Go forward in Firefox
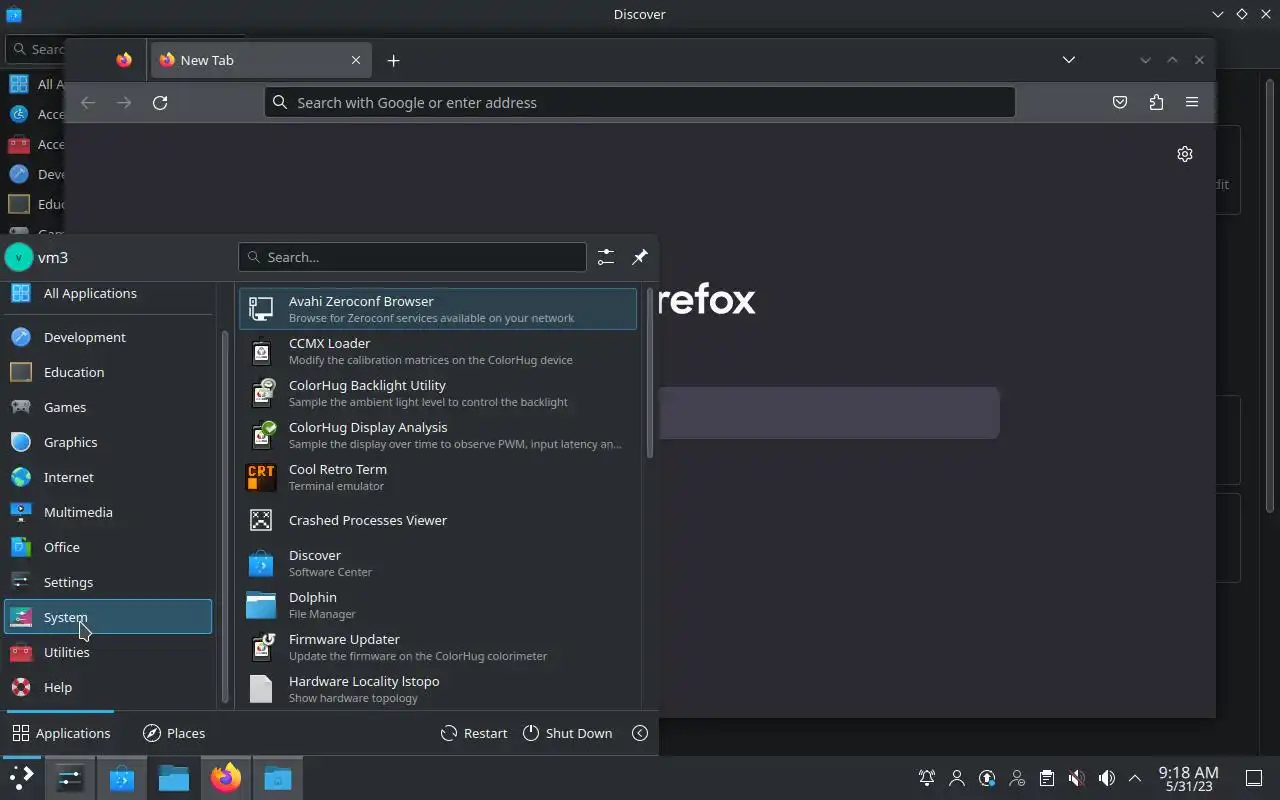The height and width of the screenshot is (800, 1280). 124,102
